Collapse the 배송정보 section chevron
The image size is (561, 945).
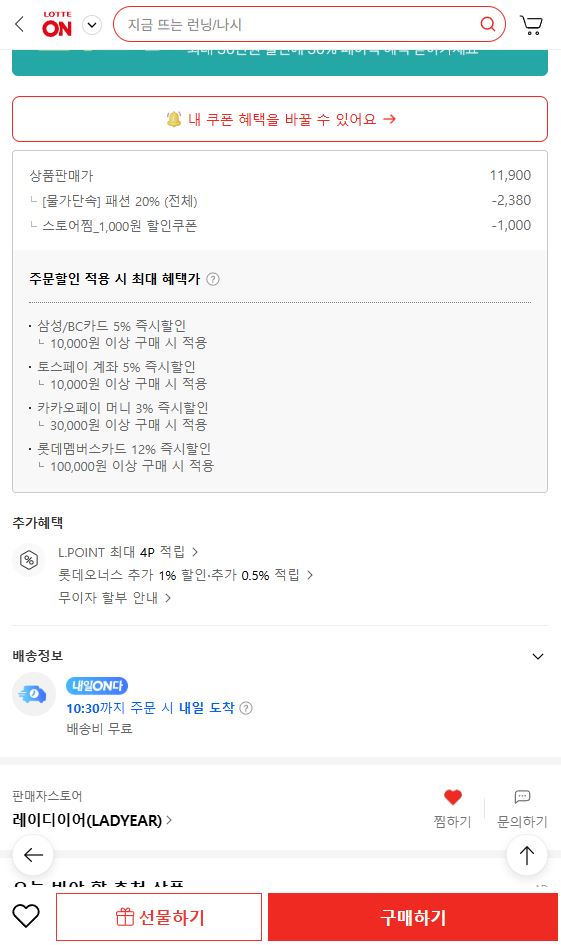click(x=537, y=656)
